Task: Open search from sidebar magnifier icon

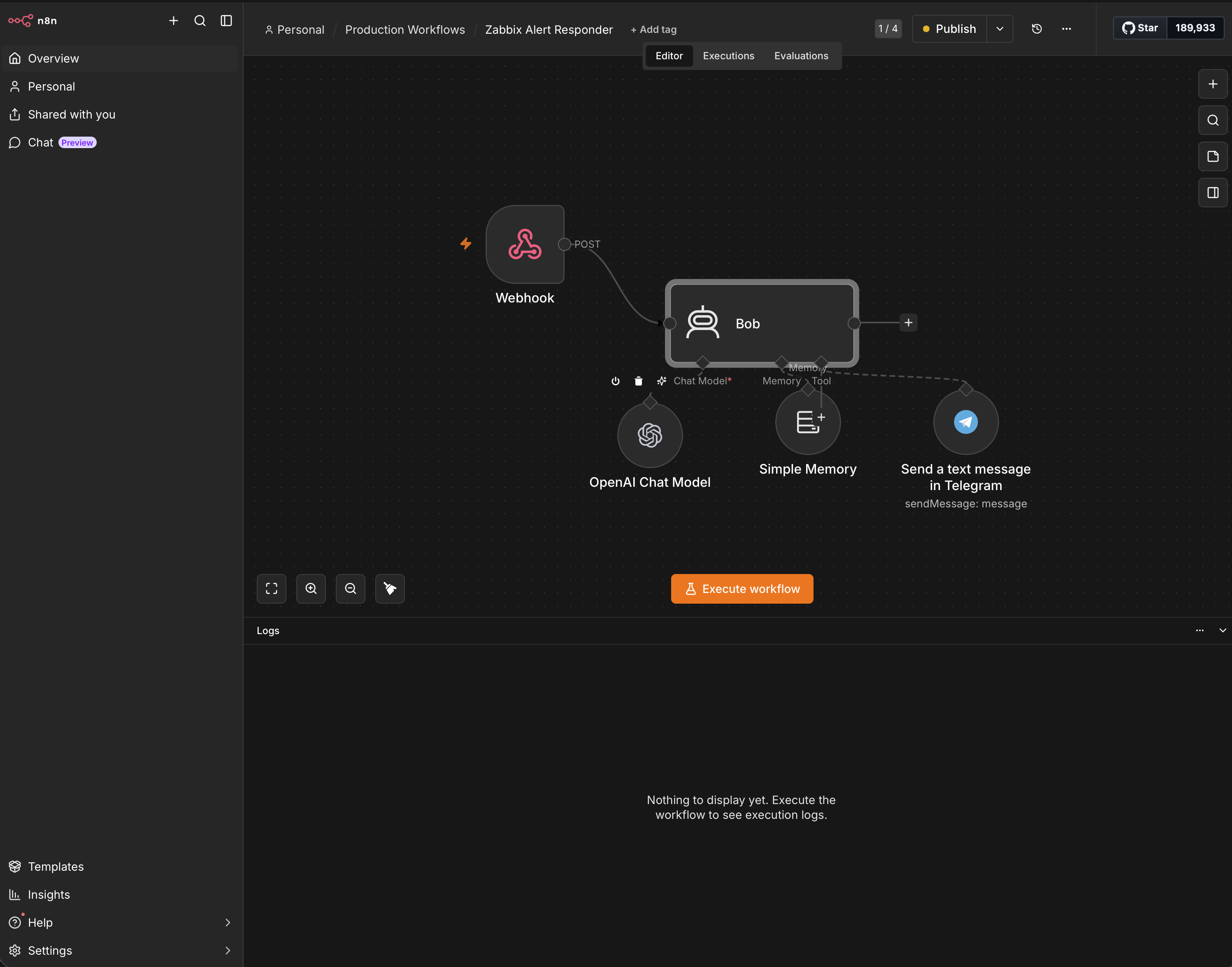Action: [200, 21]
